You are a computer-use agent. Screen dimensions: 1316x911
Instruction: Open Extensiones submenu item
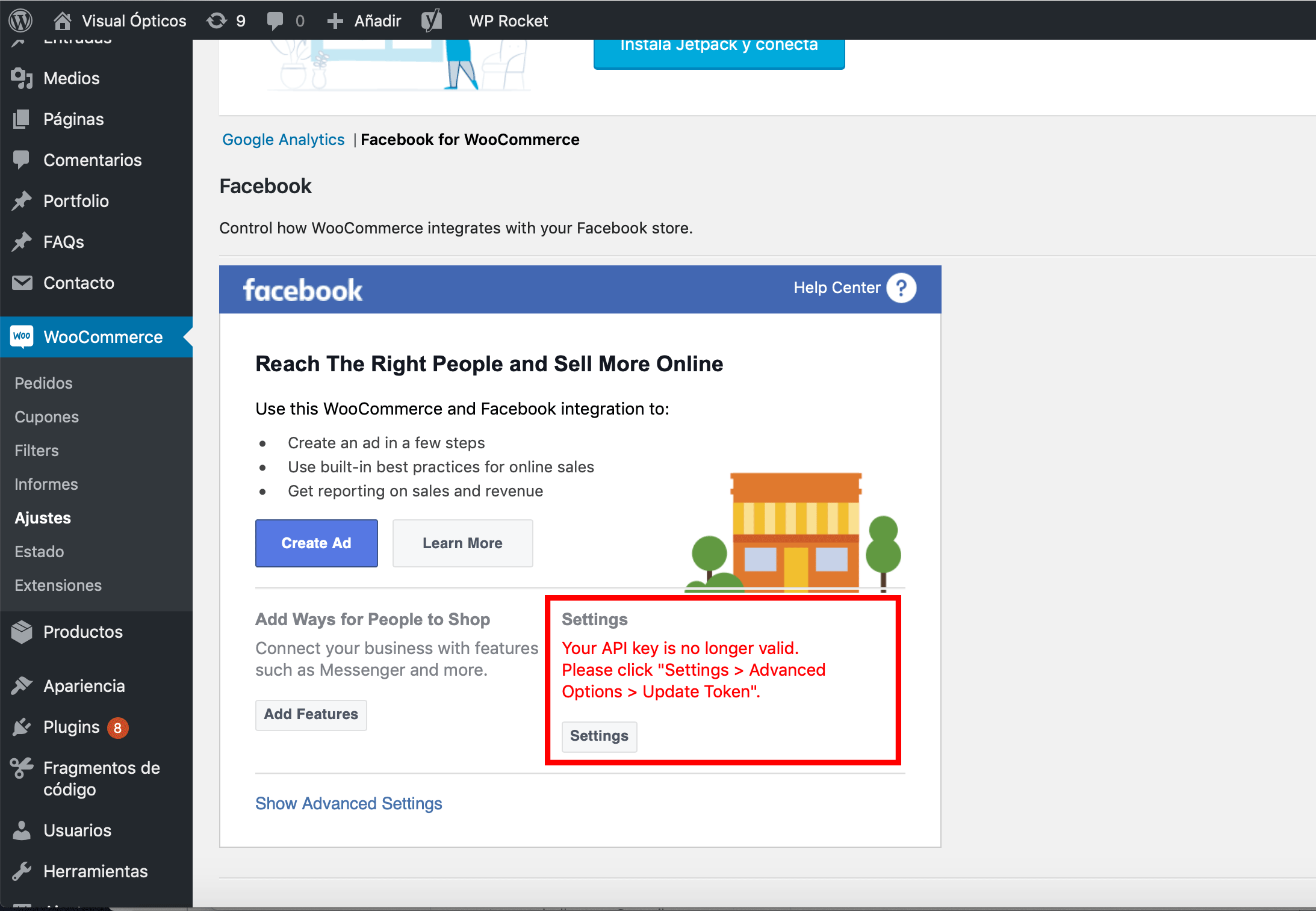pos(58,585)
